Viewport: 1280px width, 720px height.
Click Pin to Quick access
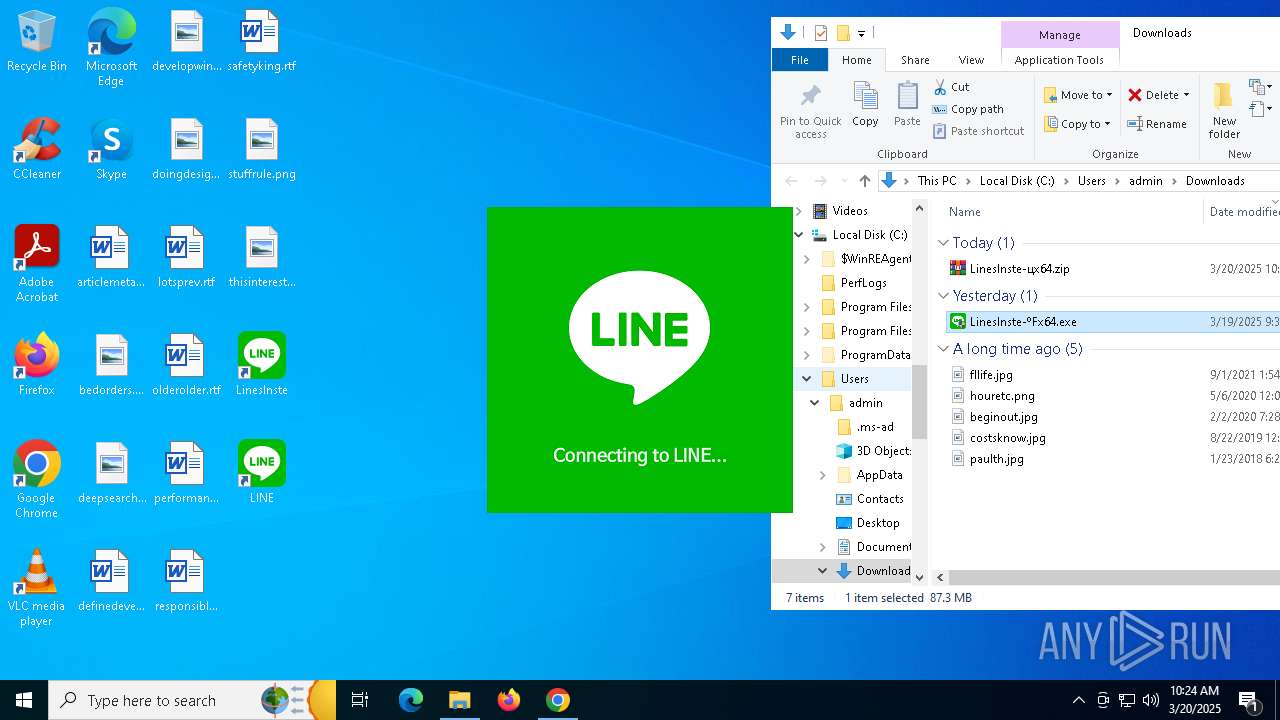[811, 110]
